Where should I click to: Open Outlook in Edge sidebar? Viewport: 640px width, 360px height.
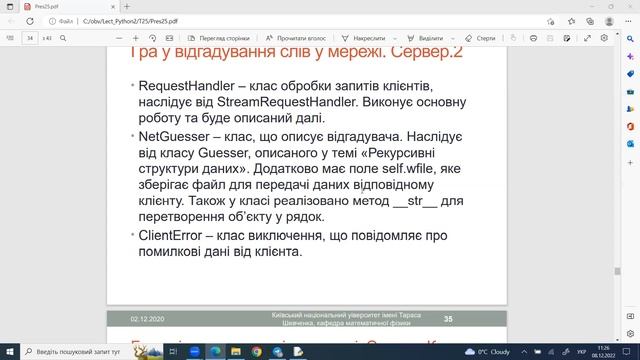[630, 144]
